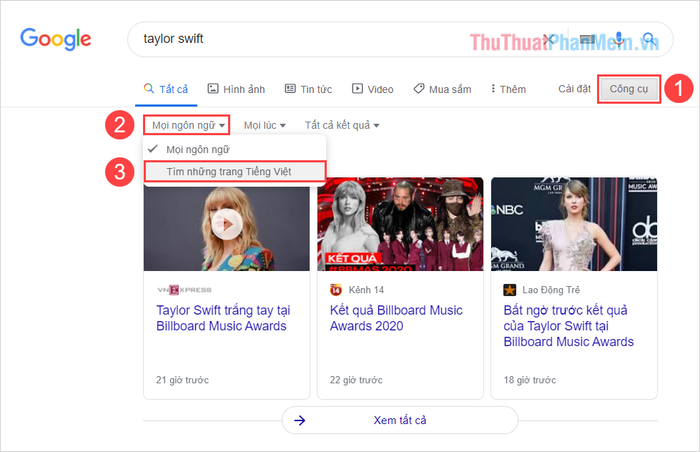Start voice search with microphone icon
This screenshot has width=700, height=452.
619,39
